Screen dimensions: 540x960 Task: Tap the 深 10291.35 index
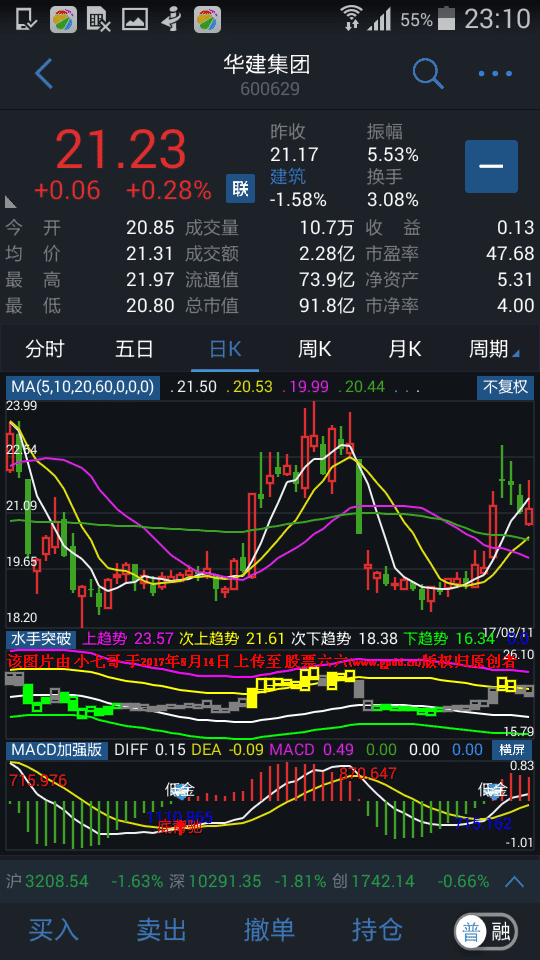[x=215, y=882]
